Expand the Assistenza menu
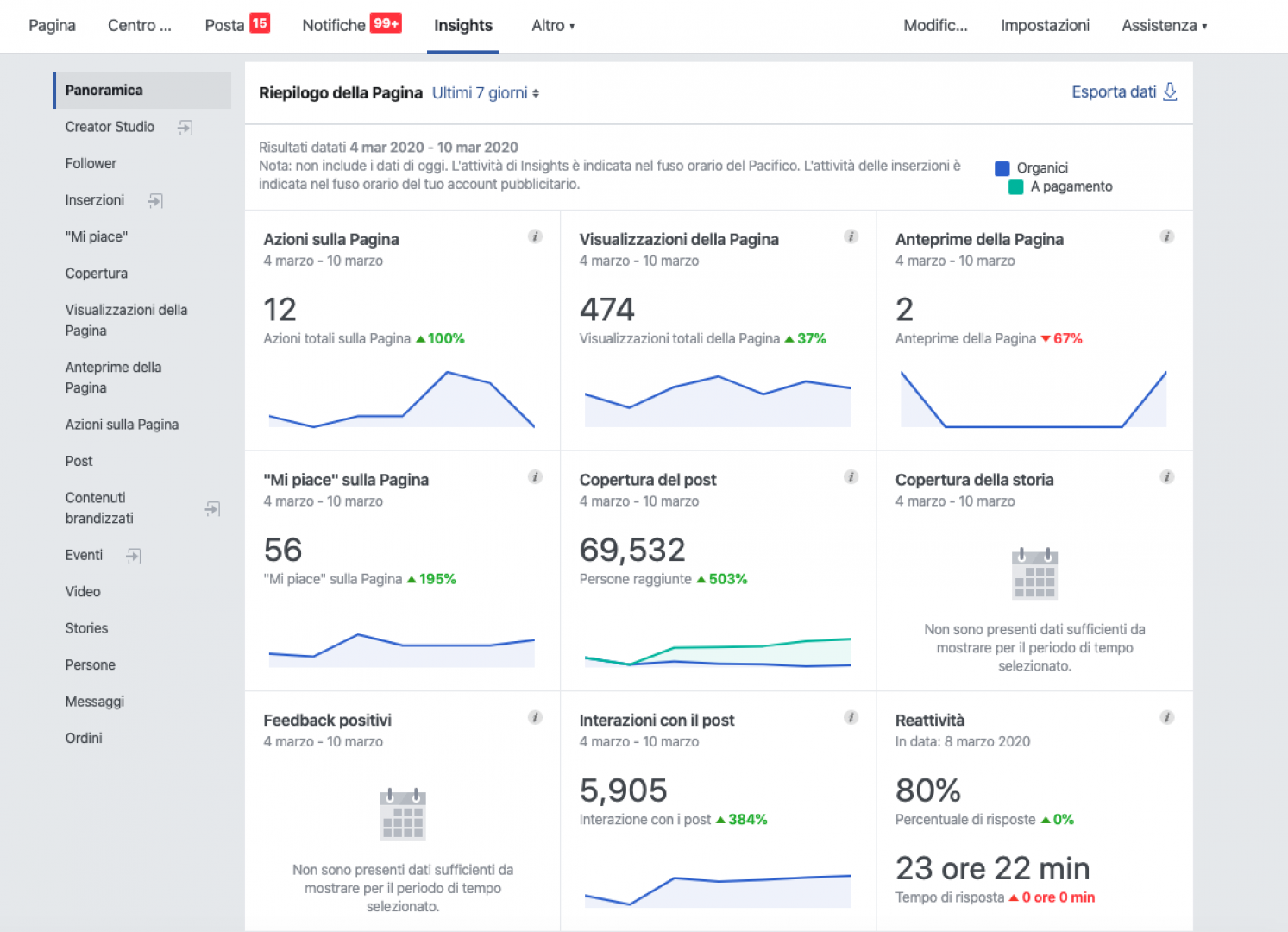 pos(1164,26)
